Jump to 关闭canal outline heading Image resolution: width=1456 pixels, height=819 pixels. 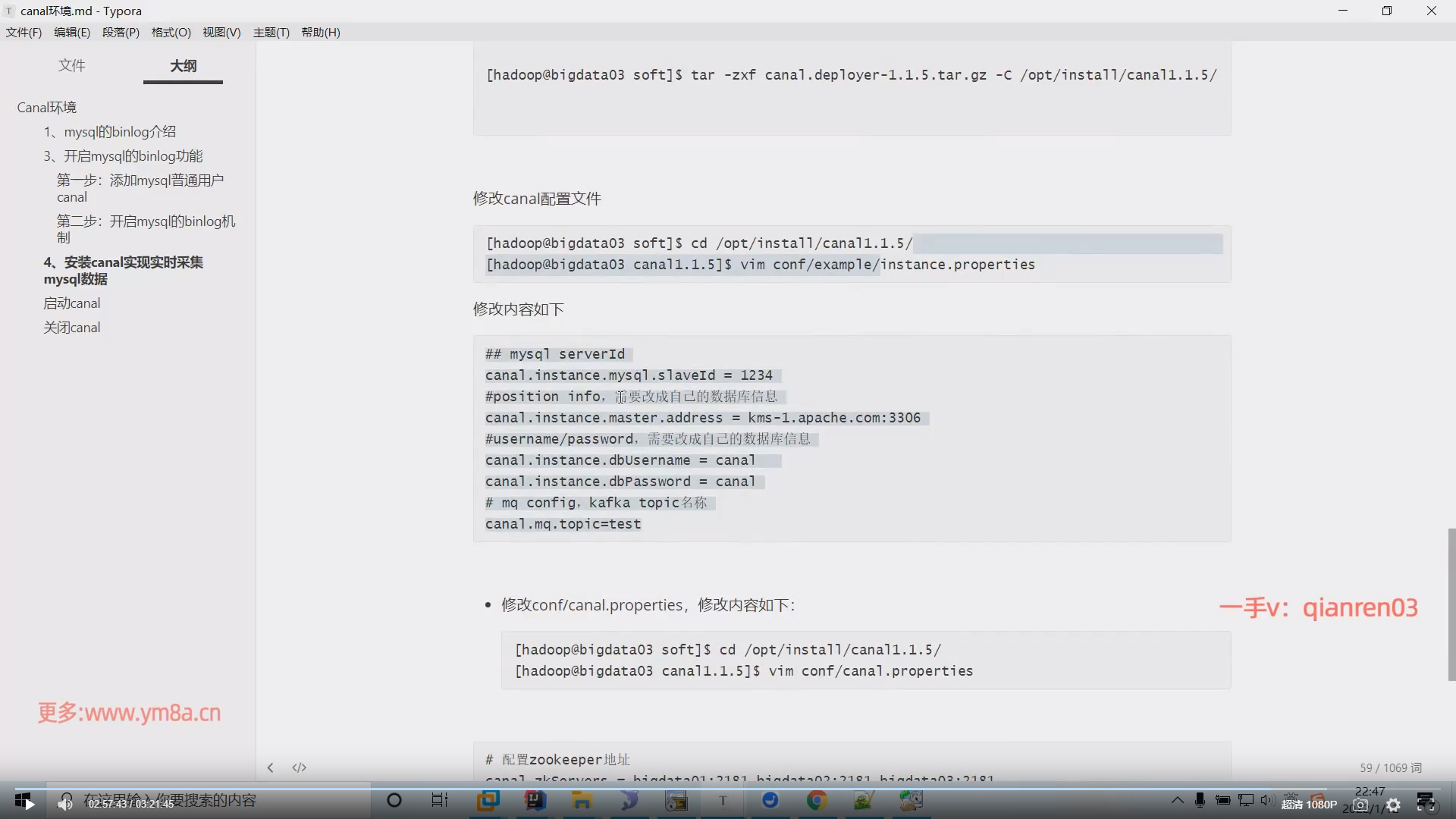(x=72, y=328)
